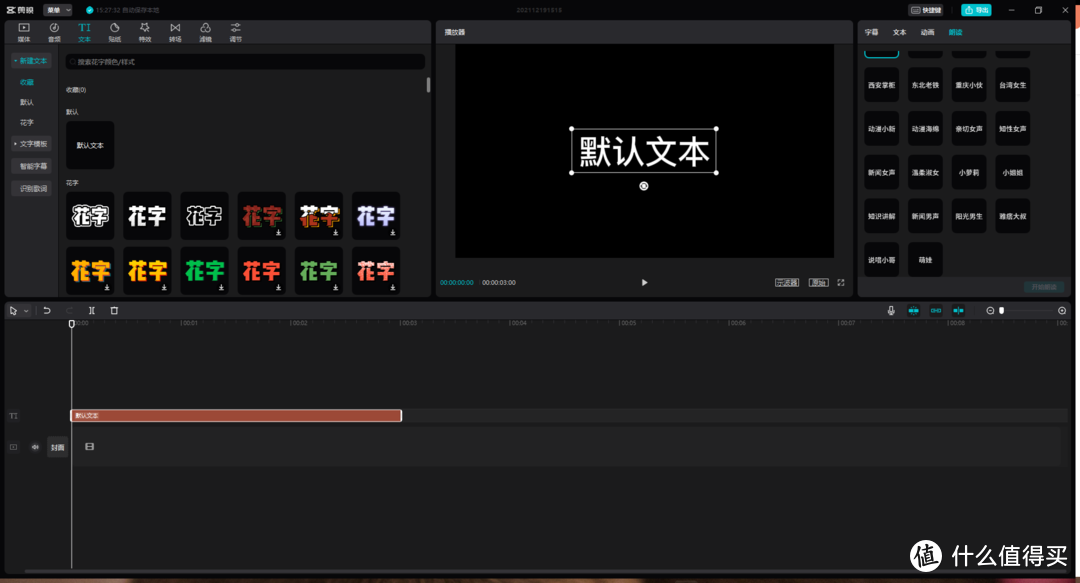Select the 萌娃 voice

pyautogui.click(x=925, y=260)
